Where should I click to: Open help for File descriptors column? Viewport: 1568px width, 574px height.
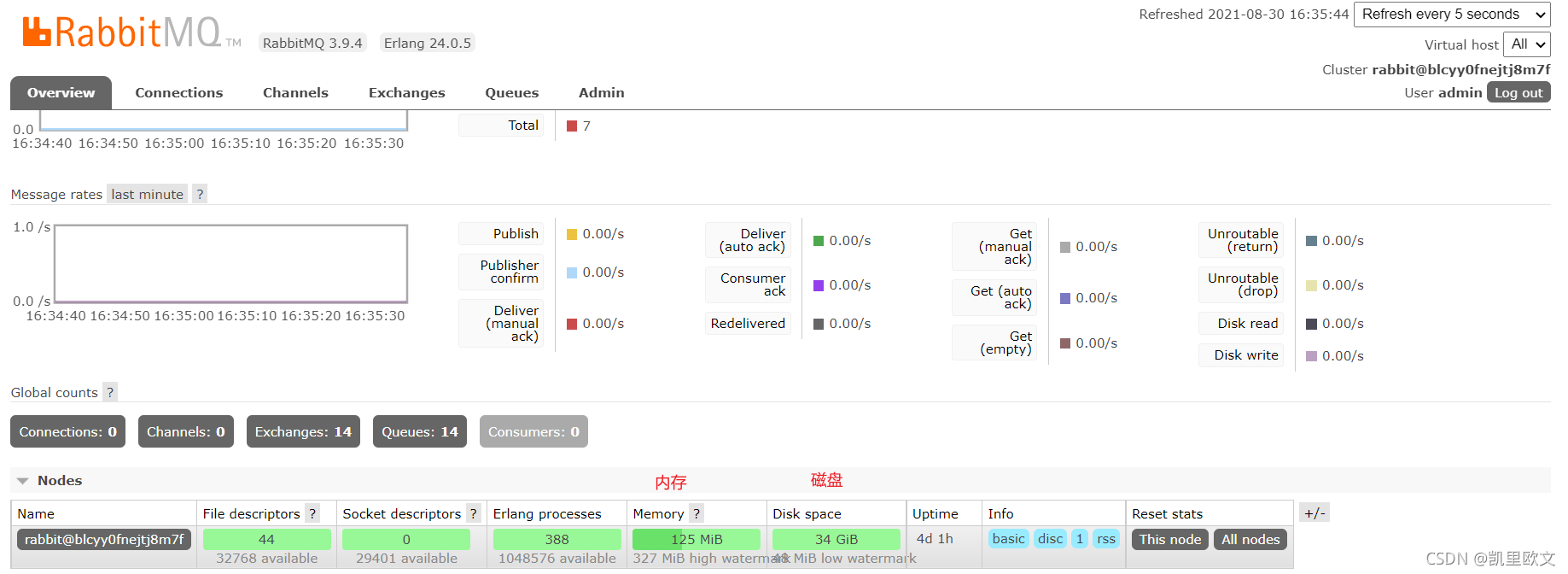click(312, 513)
